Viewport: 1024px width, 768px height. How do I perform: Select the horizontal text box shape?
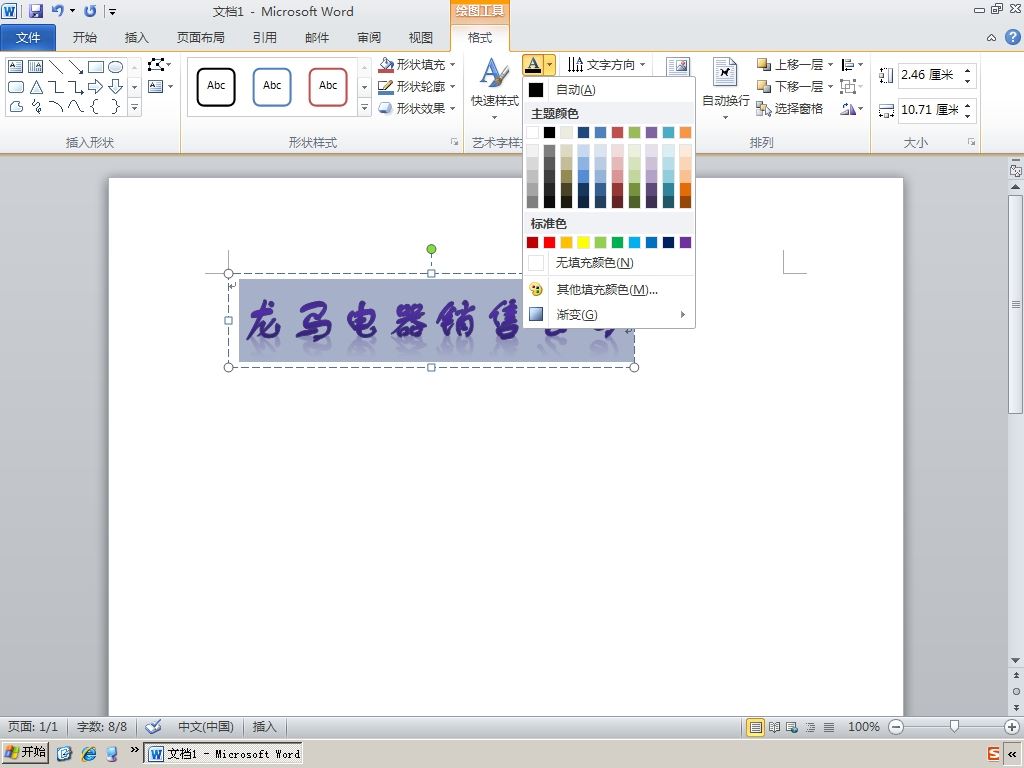click(16, 67)
